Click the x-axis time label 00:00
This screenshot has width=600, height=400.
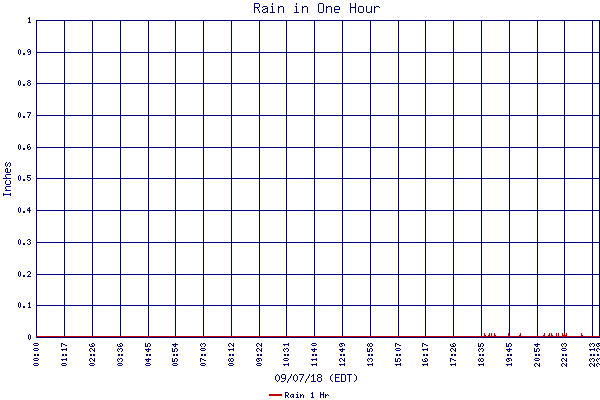pyautogui.click(x=36, y=354)
